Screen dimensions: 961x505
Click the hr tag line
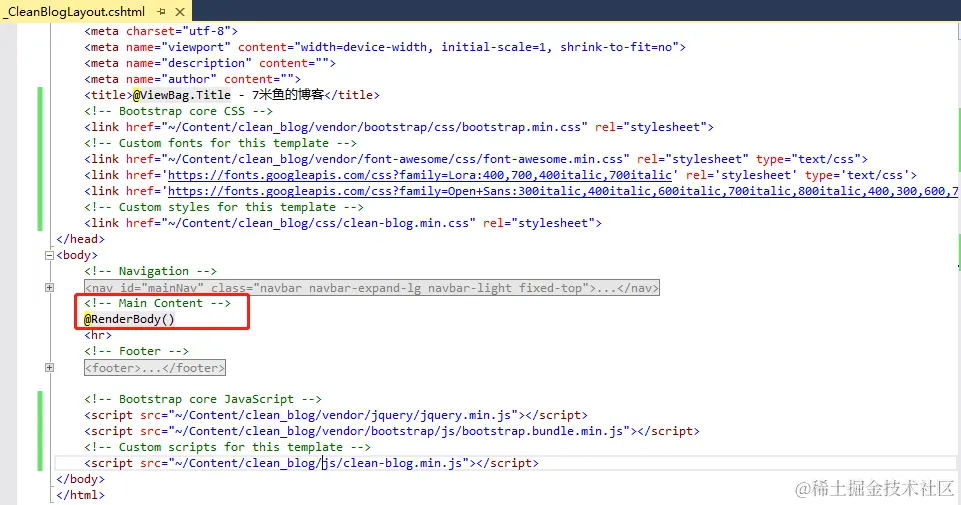(98, 335)
